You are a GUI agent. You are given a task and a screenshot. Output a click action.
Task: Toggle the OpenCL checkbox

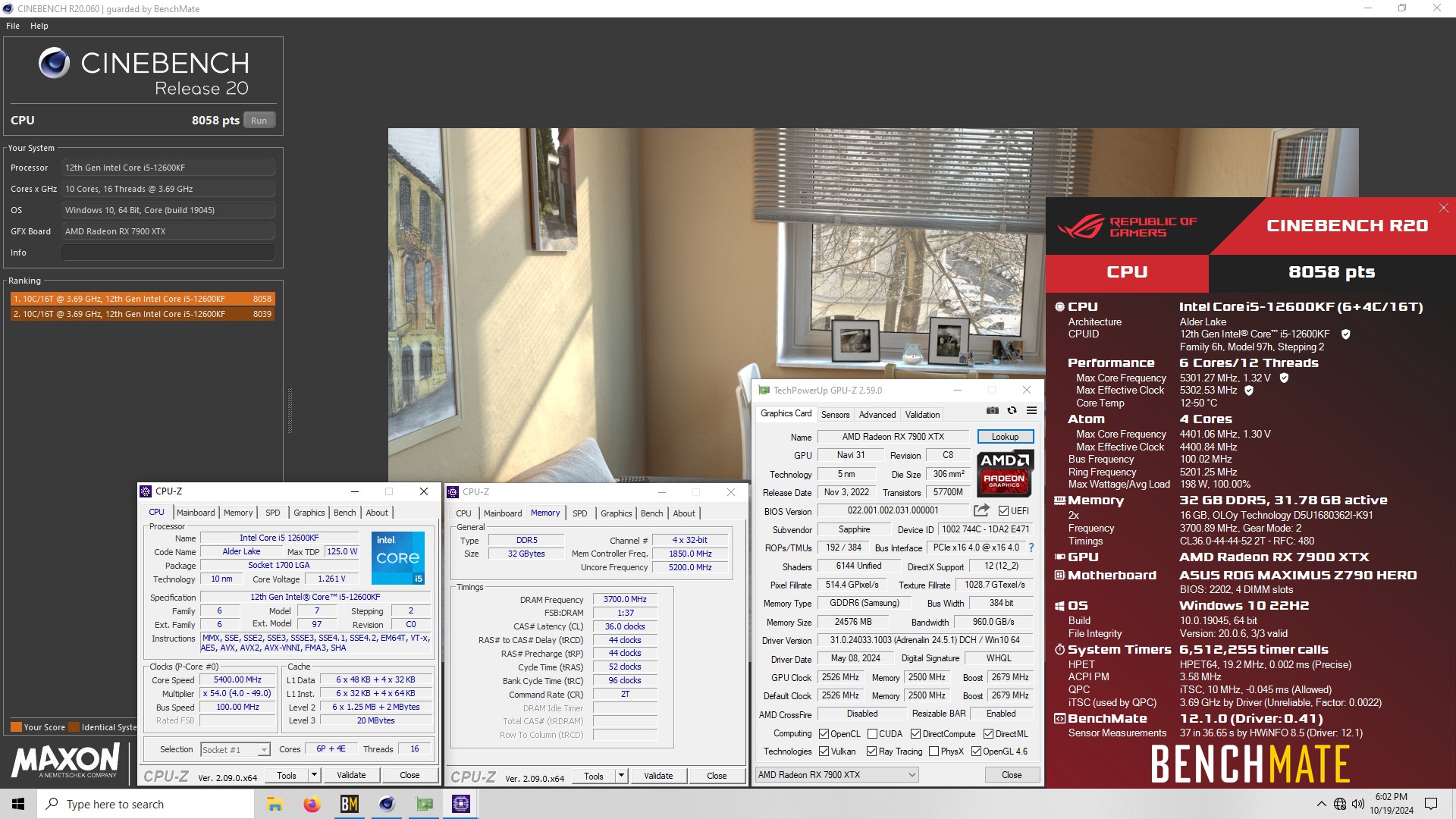pos(824,734)
